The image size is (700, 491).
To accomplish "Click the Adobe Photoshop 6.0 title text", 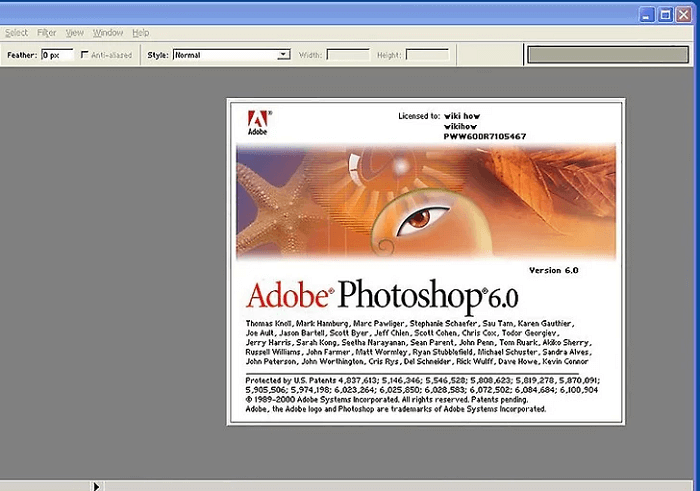I will [382, 296].
